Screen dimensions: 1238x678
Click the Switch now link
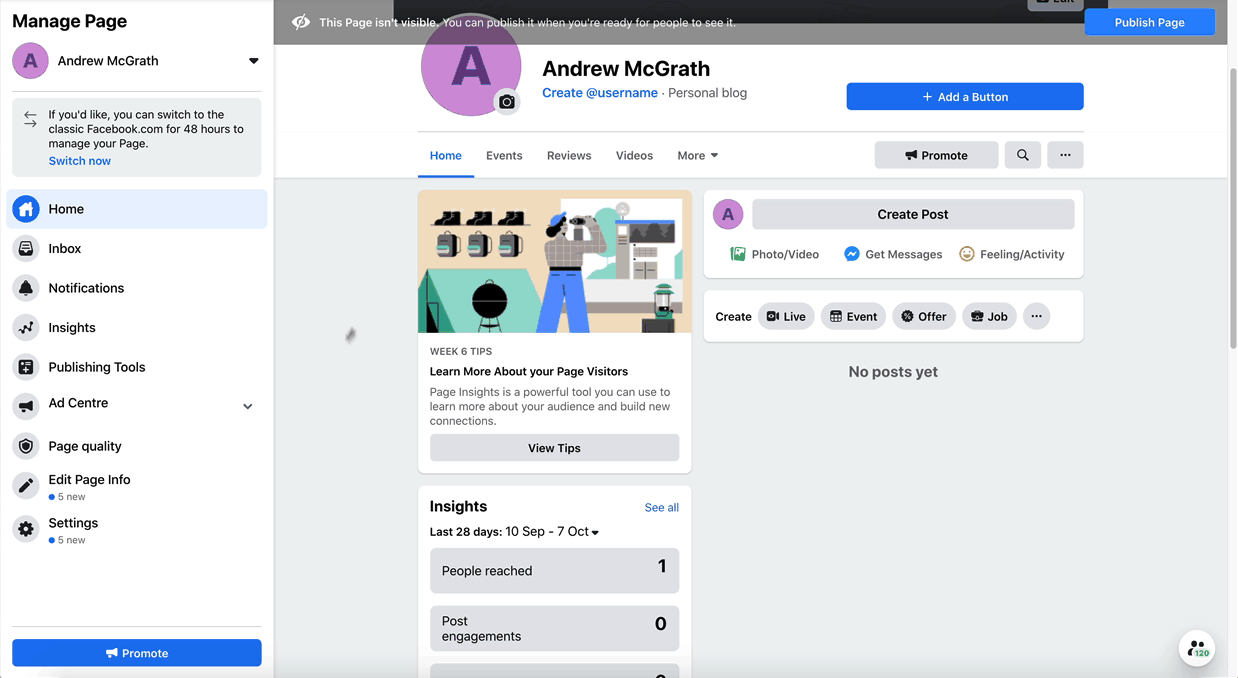(80, 161)
